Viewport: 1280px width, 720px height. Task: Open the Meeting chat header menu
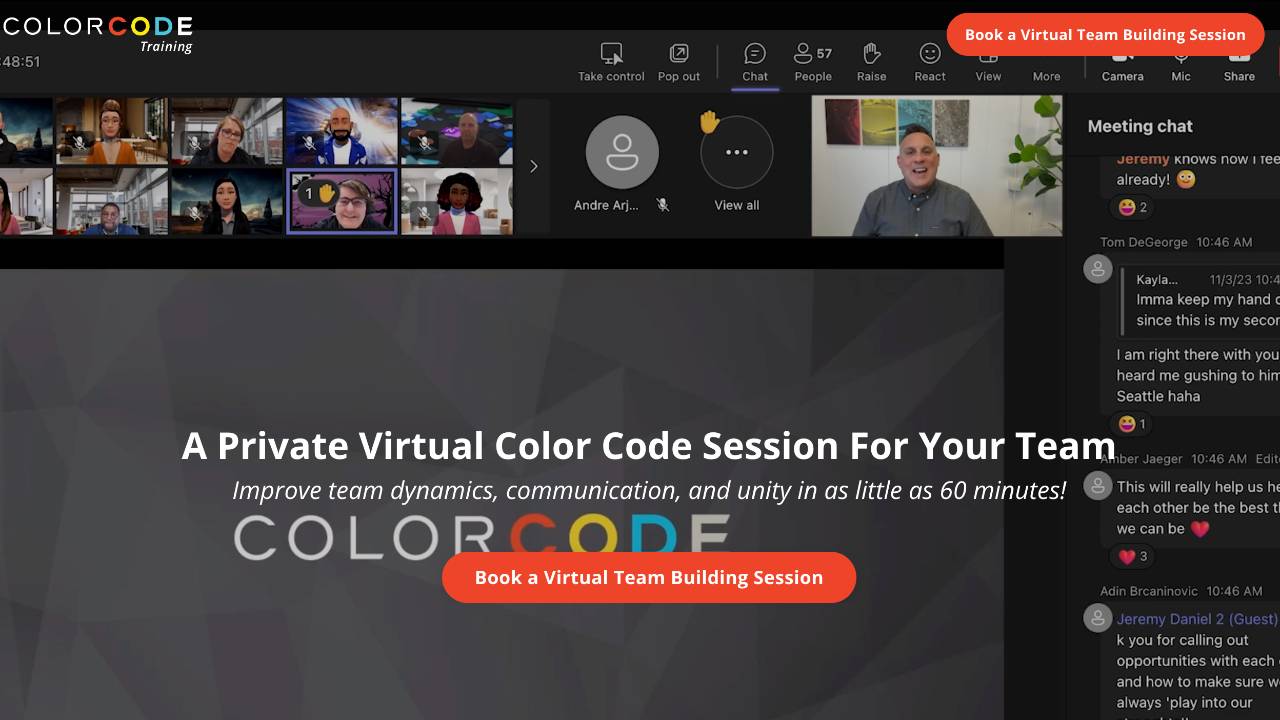(1139, 126)
